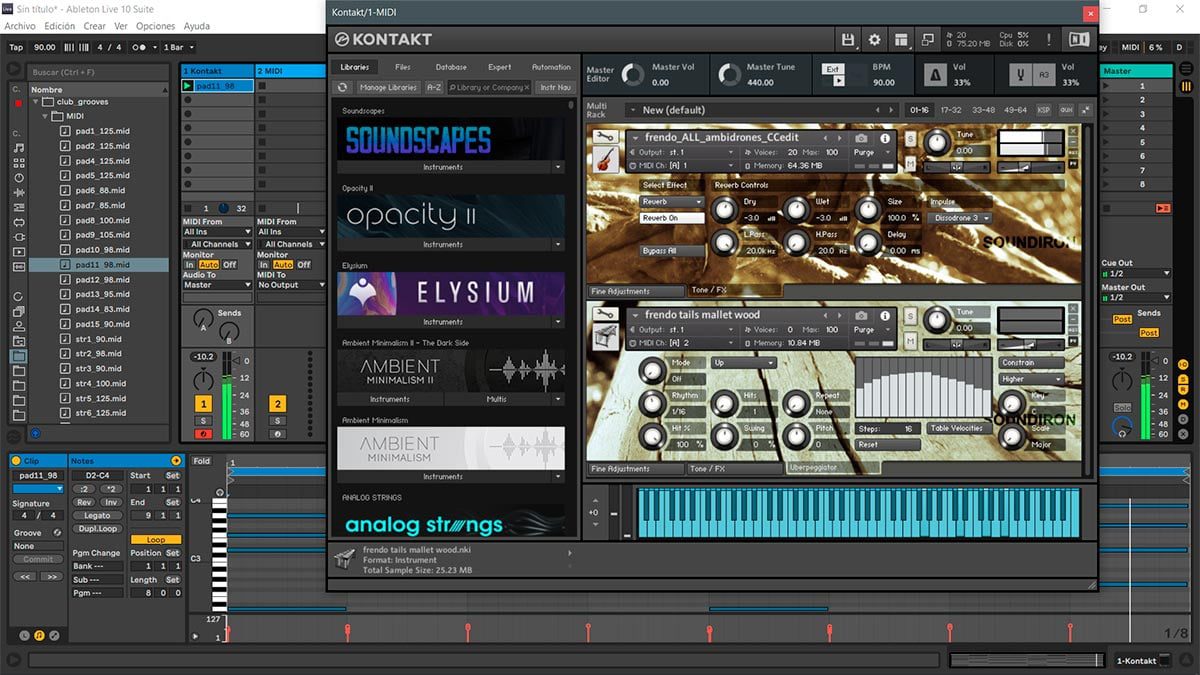Adjust the Kontakt Master Vol knob
The image size is (1200, 675).
[633, 75]
